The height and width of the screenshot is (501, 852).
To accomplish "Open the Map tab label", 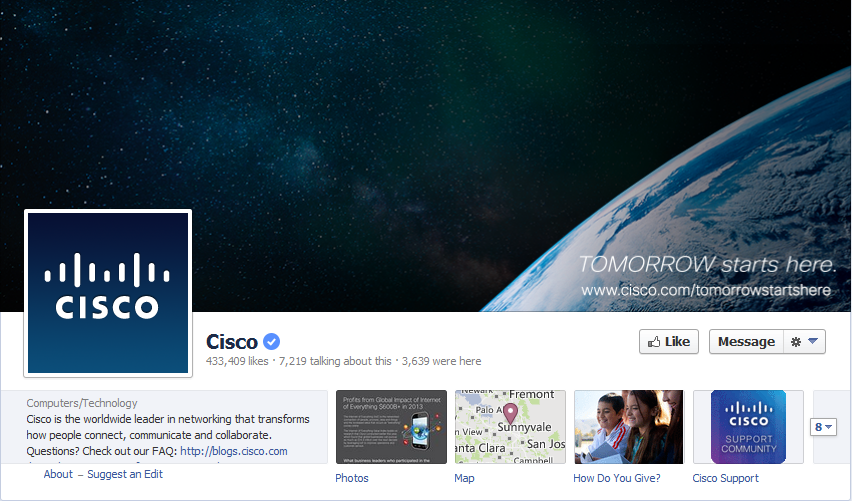I will 464,478.
